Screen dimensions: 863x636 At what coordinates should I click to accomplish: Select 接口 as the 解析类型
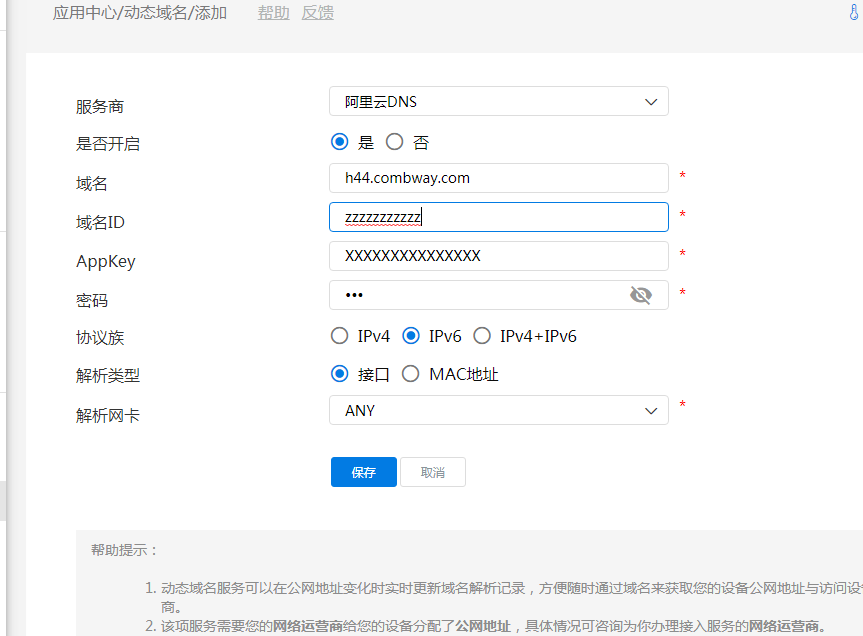(340, 374)
